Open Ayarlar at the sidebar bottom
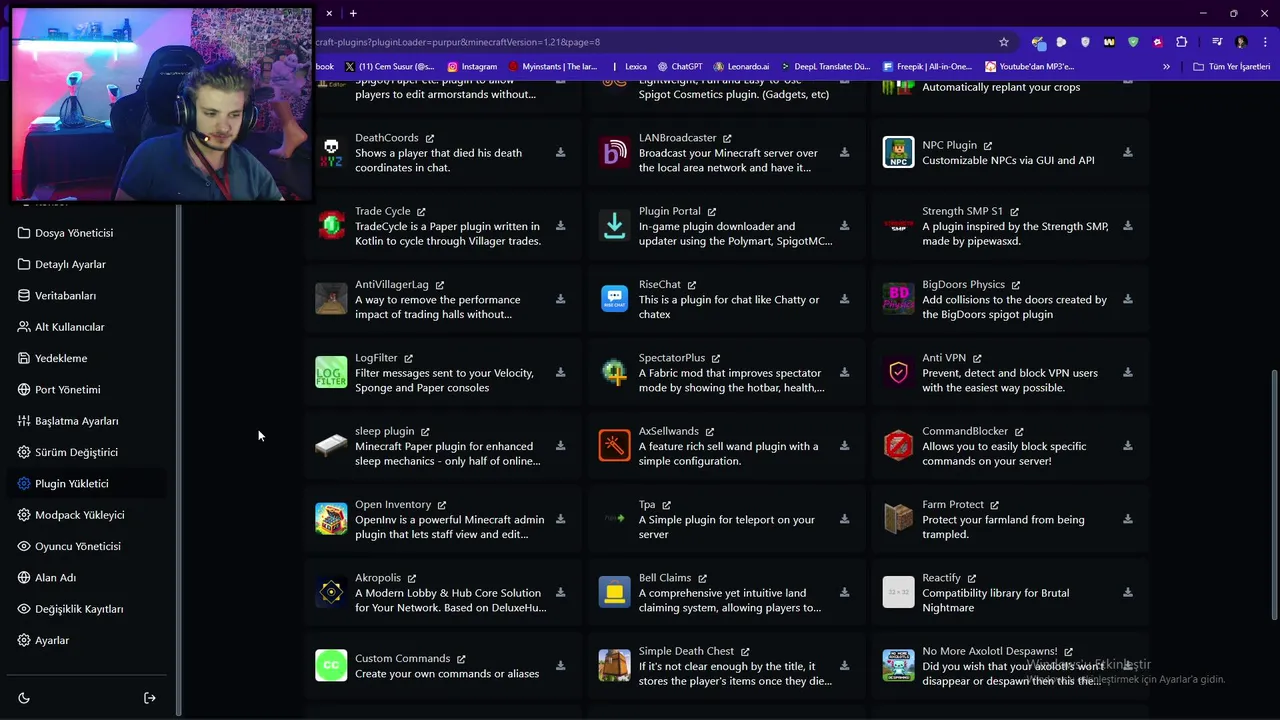Viewport: 1280px width, 720px height. [x=87, y=640]
